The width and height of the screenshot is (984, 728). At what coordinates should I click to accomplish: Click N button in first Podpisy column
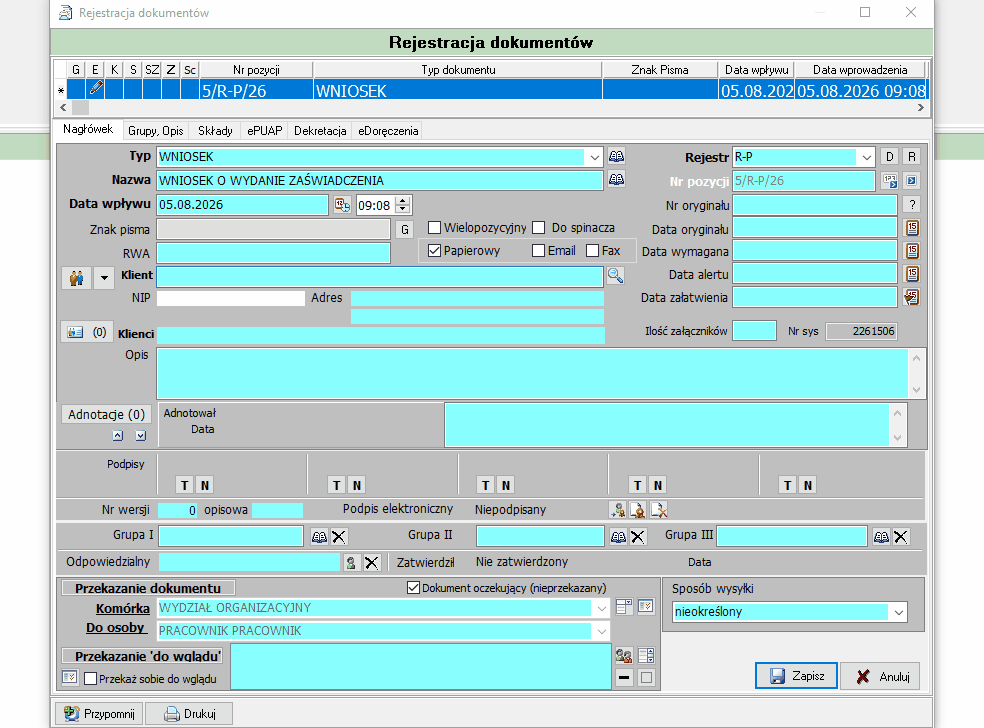pyautogui.click(x=205, y=485)
